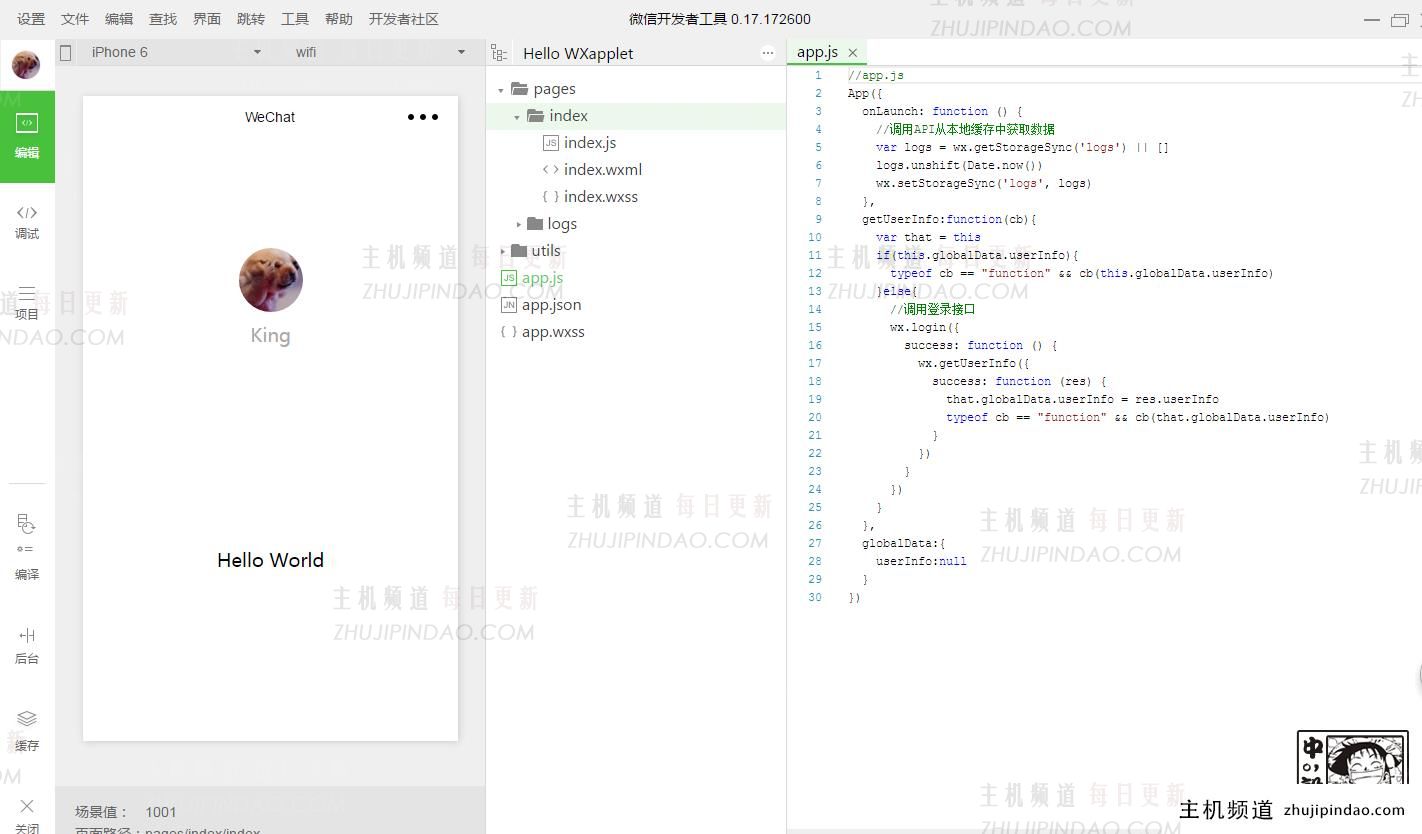This screenshot has width=1422, height=834.
Task: Open app.json in the file tree
Action: tap(551, 305)
